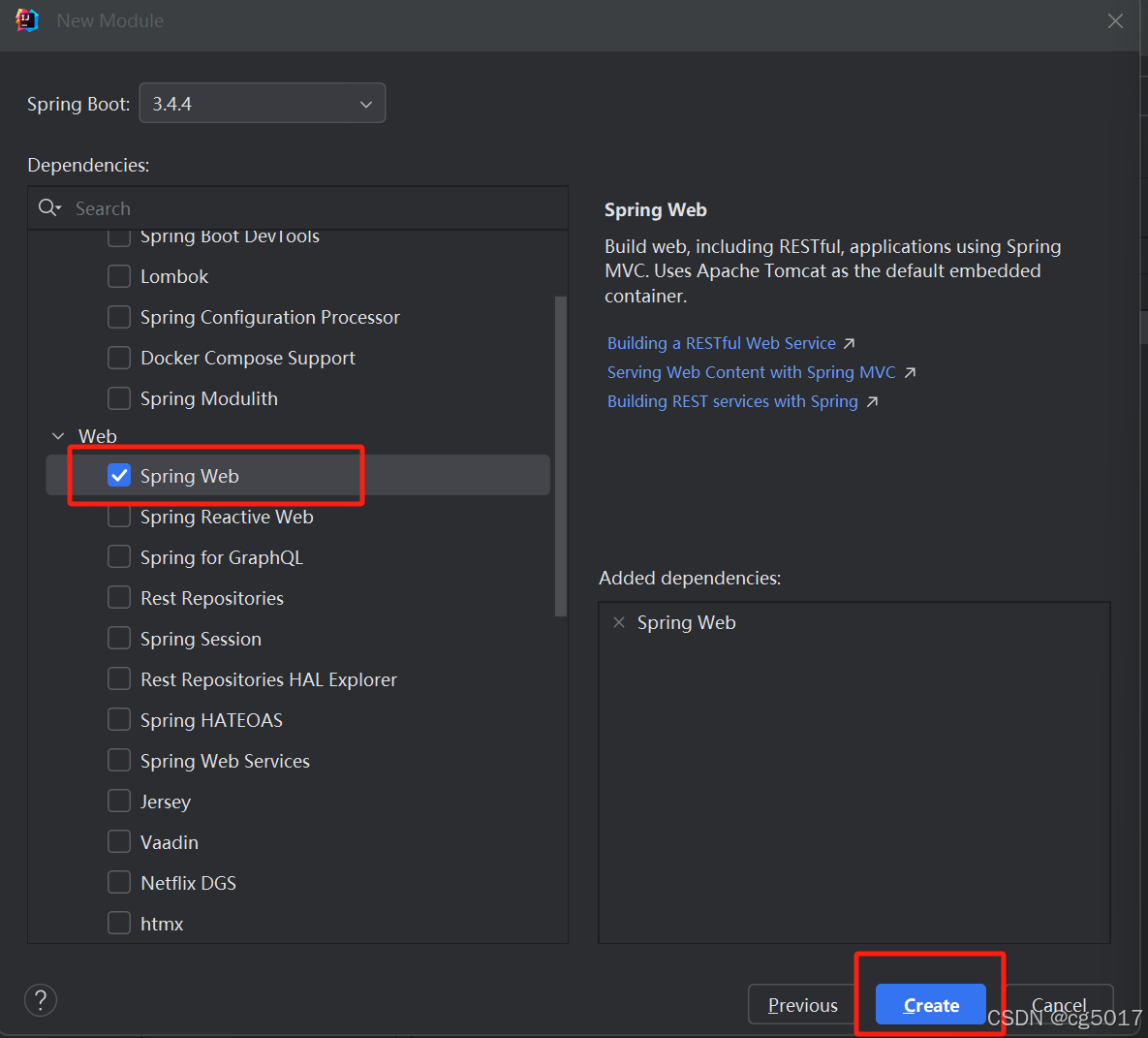The height and width of the screenshot is (1038, 1148).
Task: Select the Jersey row label
Action: pyautogui.click(x=166, y=802)
